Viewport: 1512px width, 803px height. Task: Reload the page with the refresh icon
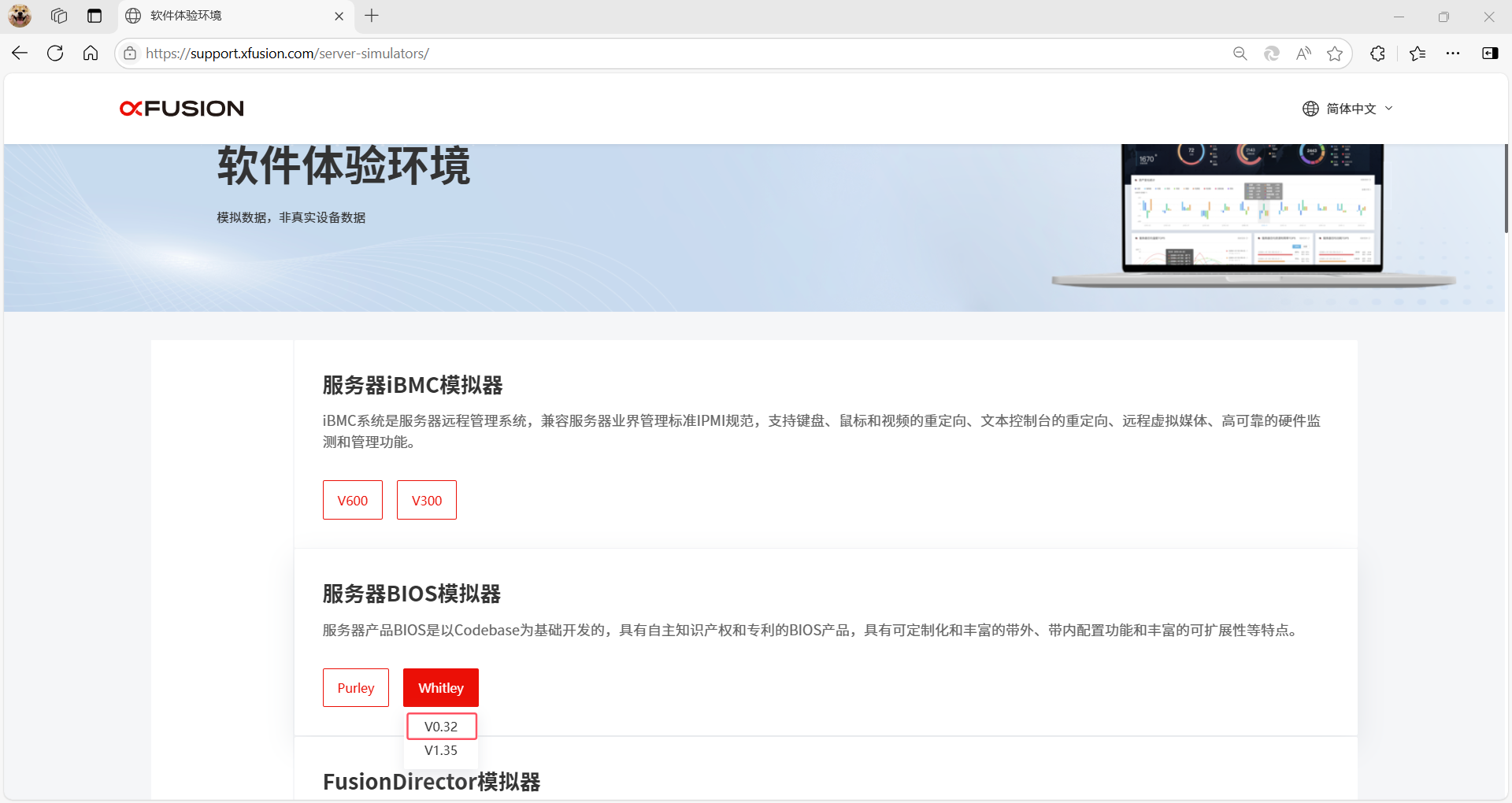(x=55, y=53)
